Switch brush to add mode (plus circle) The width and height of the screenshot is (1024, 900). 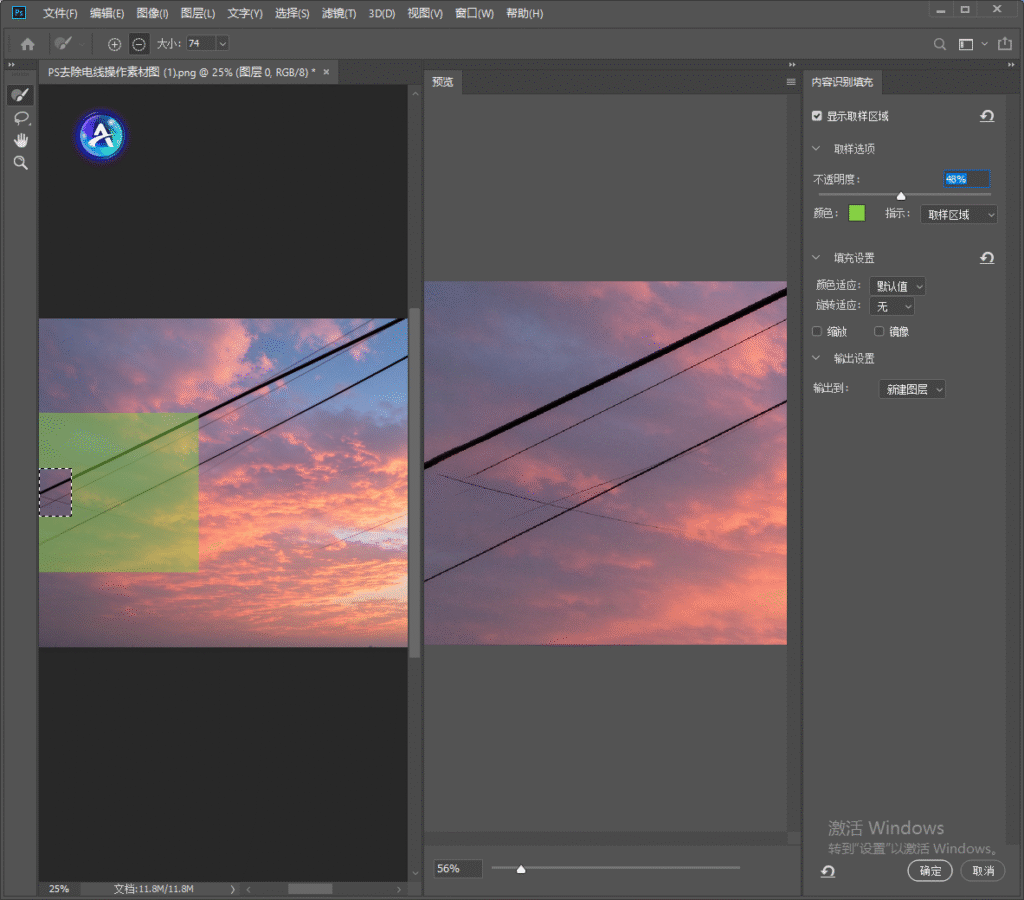114,44
